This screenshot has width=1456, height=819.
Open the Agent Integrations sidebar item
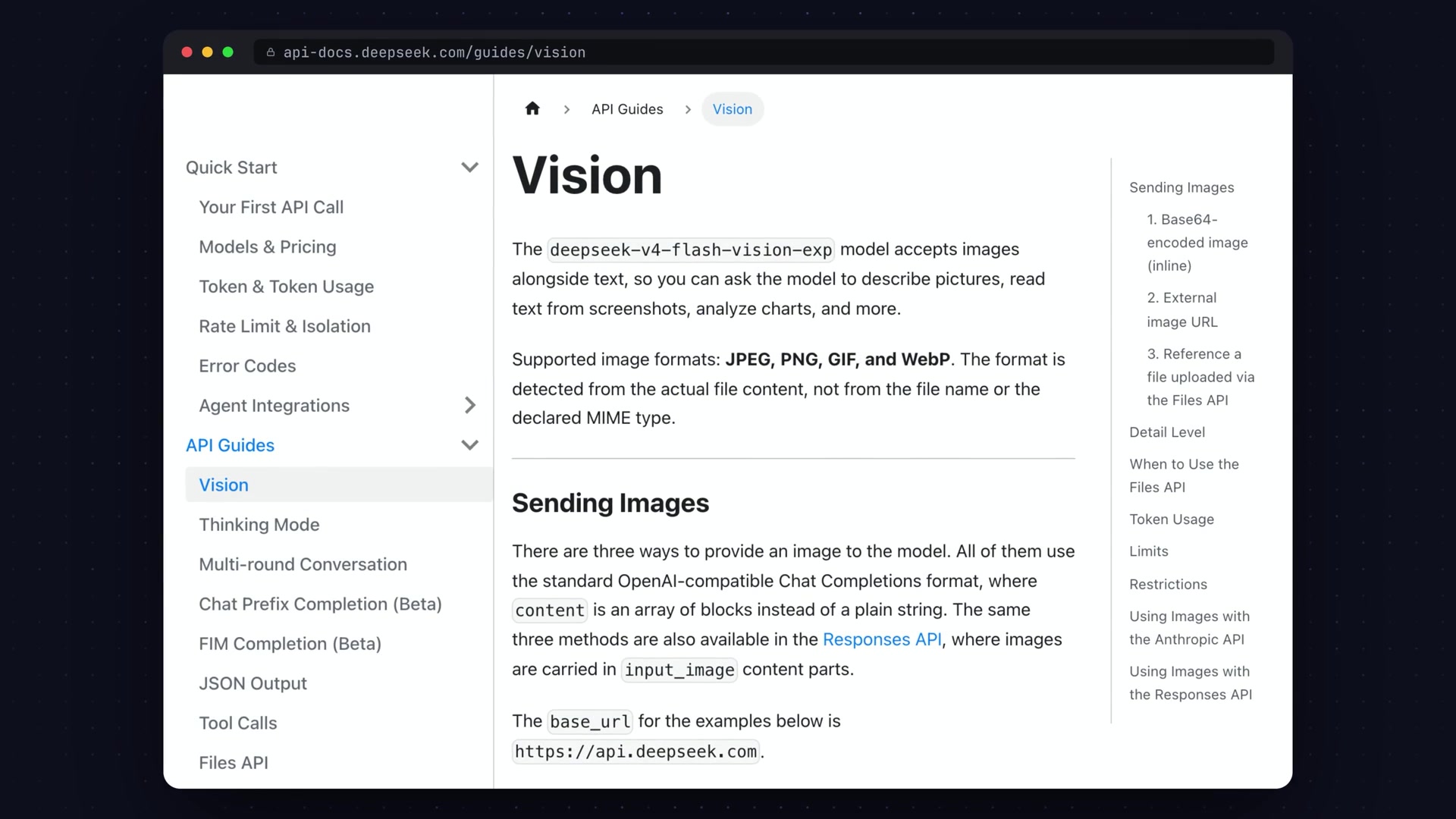point(275,406)
